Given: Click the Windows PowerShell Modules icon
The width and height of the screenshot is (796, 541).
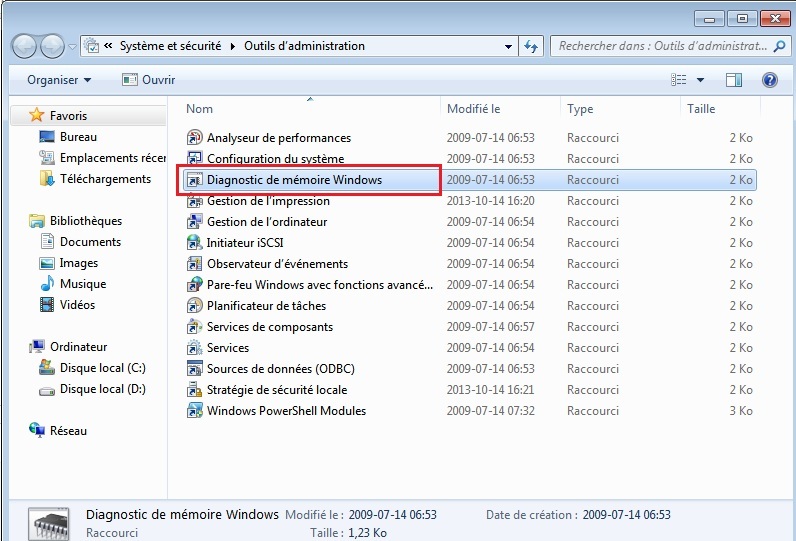Looking at the screenshot, I should point(194,411).
